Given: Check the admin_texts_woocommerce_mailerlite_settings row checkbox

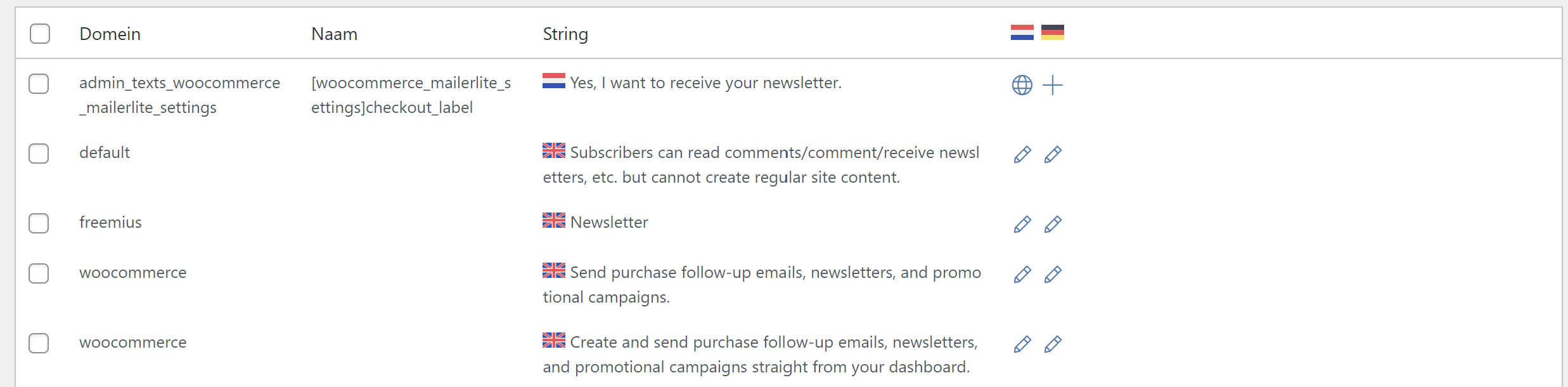Looking at the screenshot, I should (x=39, y=84).
